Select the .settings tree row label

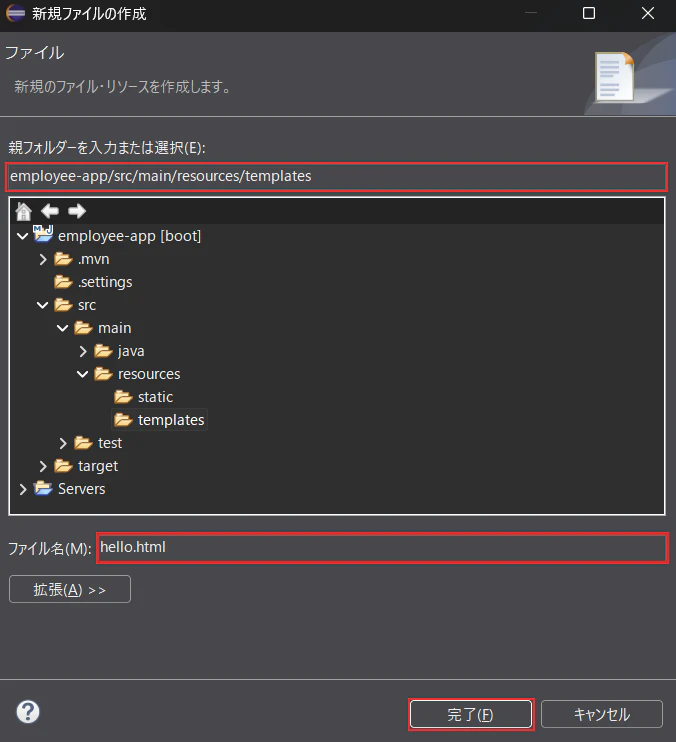tap(105, 282)
